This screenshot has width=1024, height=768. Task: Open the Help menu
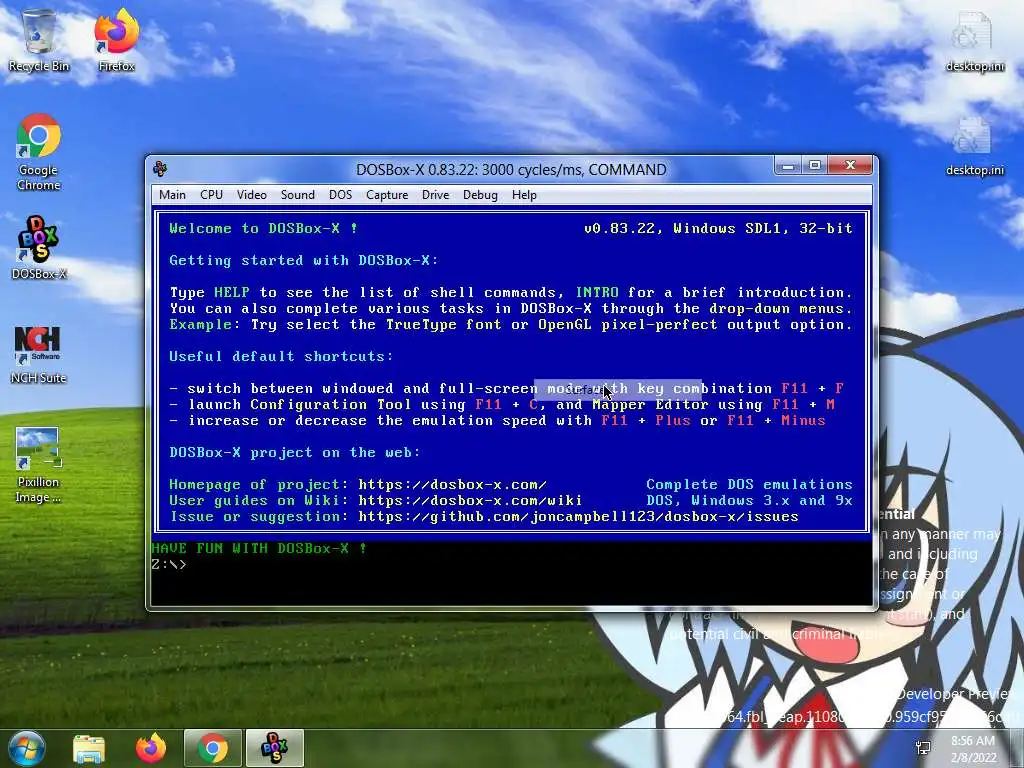524,195
